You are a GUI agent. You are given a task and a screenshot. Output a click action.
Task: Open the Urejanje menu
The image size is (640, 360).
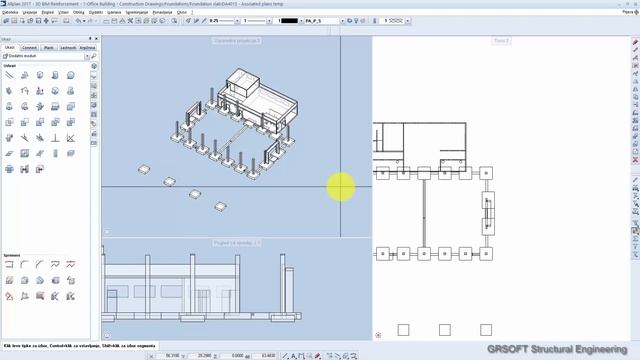[29, 12]
